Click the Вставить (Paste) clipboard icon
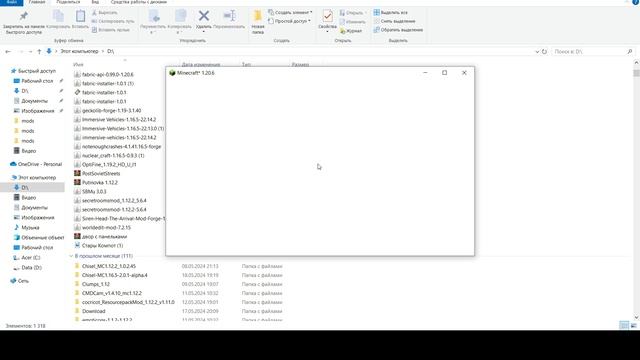Image resolution: width=640 pixels, height=360 pixels. (80, 16)
